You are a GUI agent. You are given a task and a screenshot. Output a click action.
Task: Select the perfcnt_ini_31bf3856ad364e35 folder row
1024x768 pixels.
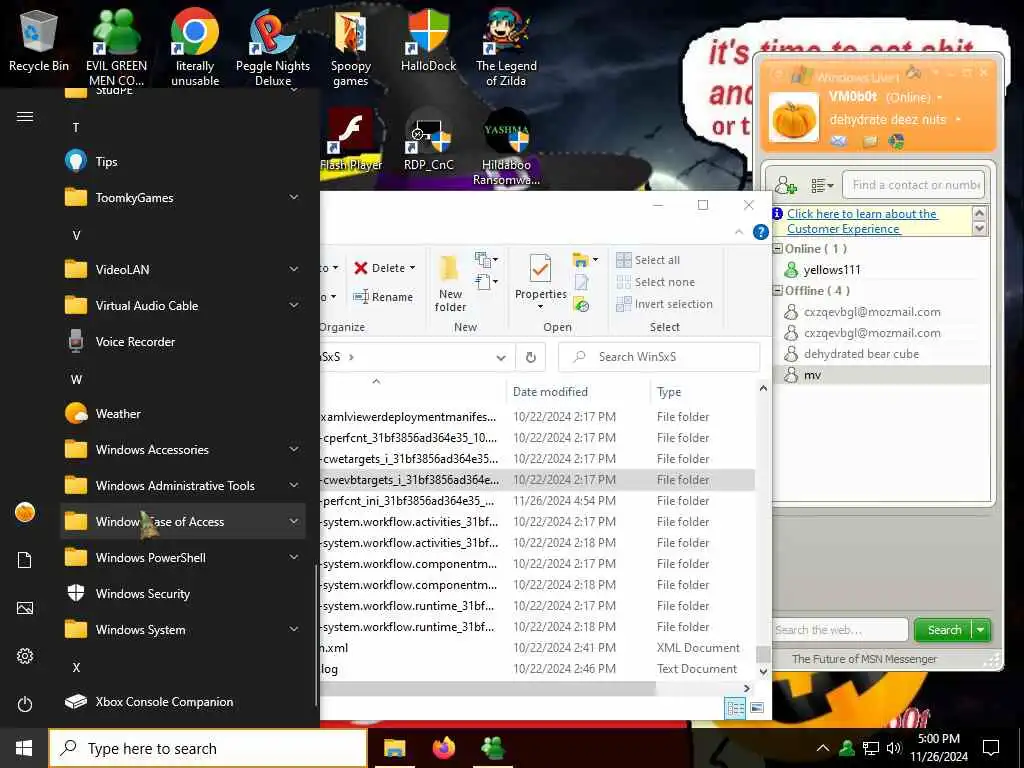[x=537, y=501]
